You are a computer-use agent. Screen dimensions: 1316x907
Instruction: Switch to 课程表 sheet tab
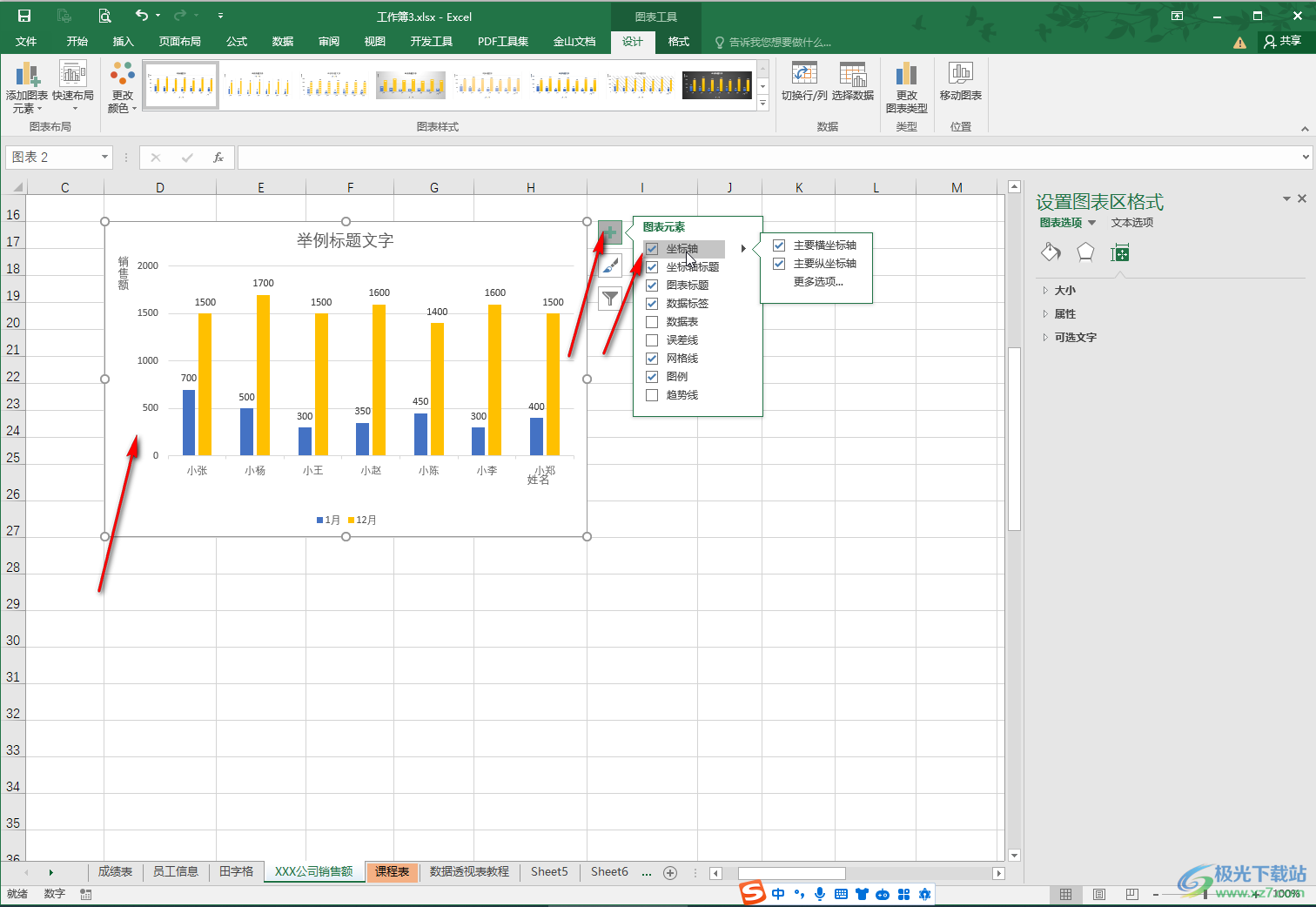click(x=393, y=872)
